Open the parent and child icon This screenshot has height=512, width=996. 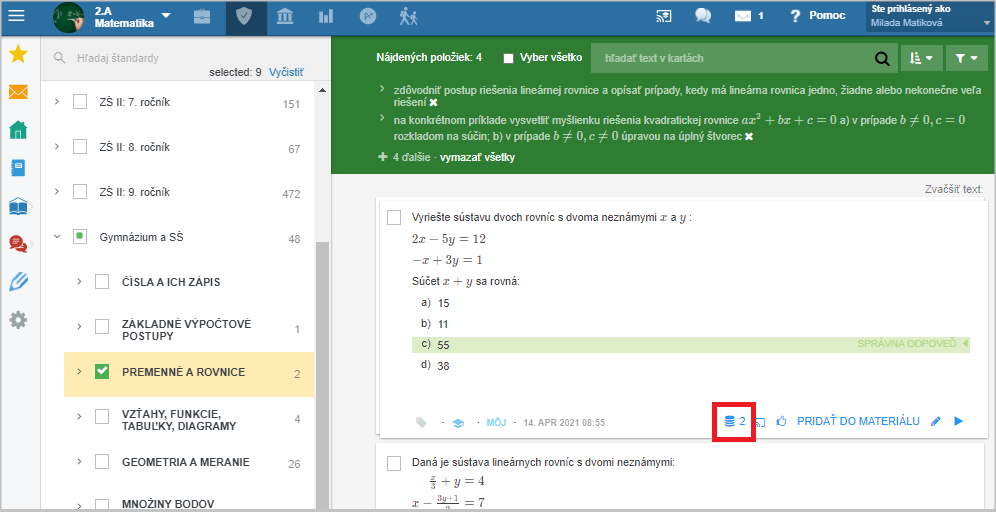(408, 17)
